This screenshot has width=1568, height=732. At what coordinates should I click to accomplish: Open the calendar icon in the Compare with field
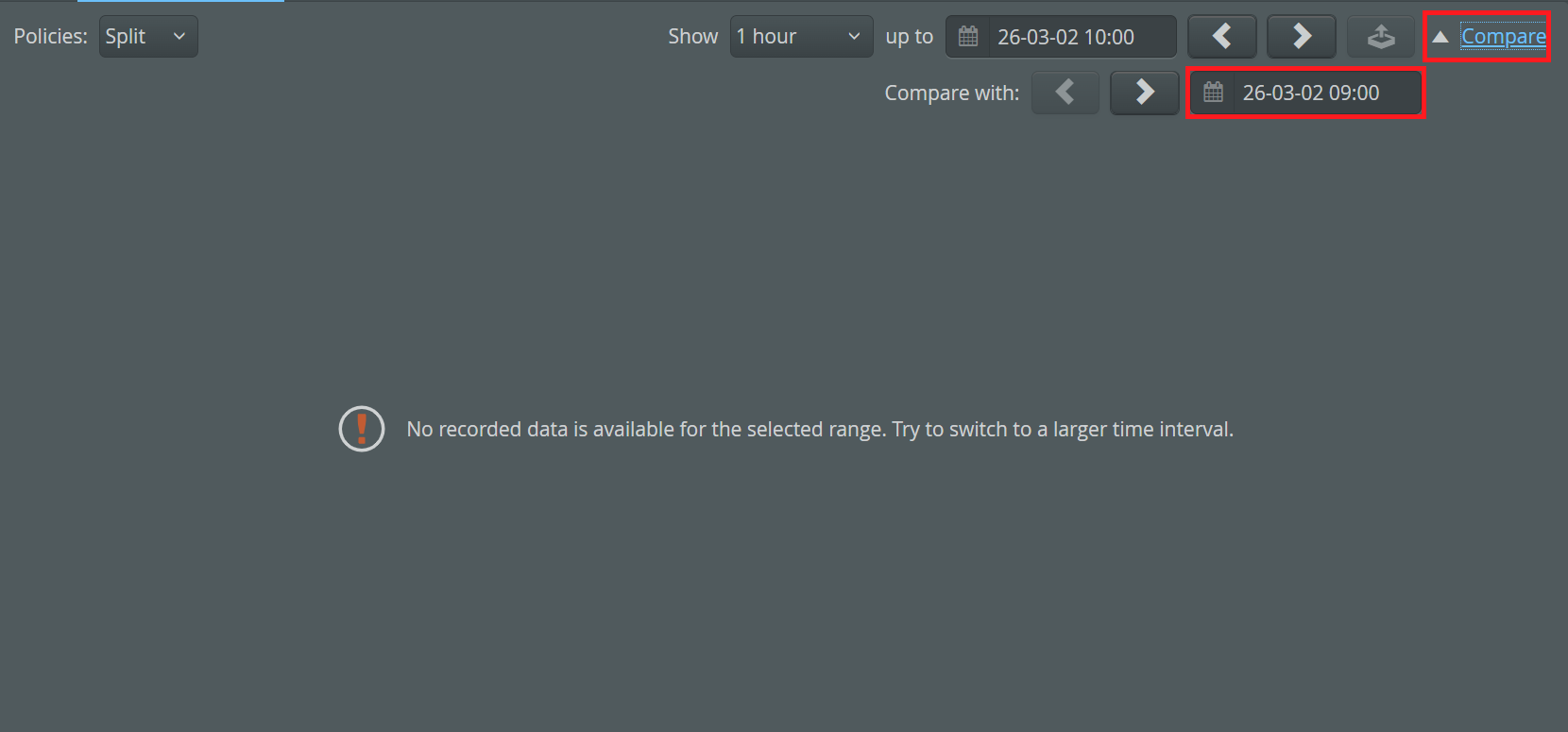[x=1214, y=93]
